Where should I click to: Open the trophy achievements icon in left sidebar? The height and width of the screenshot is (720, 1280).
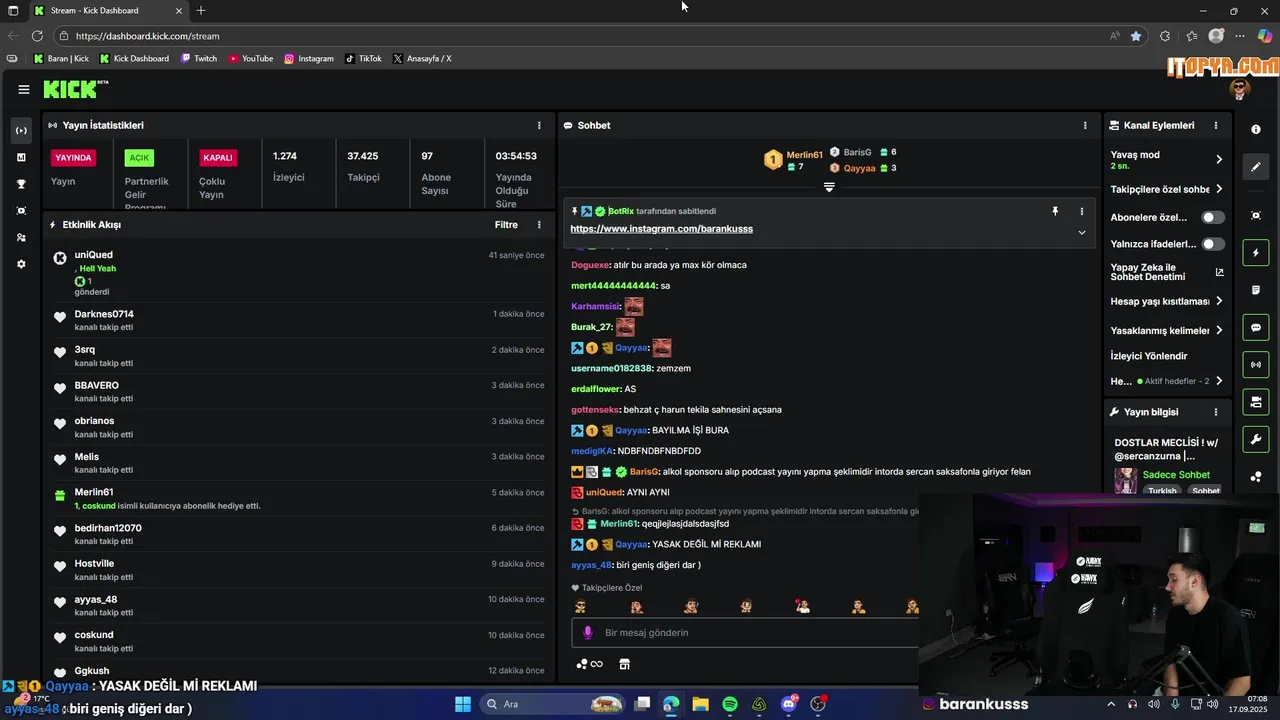click(x=21, y=184)
